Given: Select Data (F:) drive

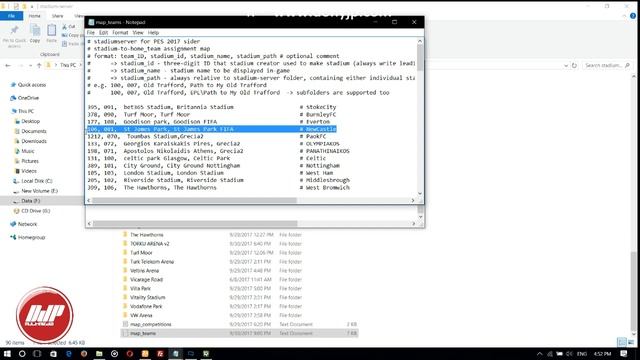Looking at the screenshot, I should (30, 201).
